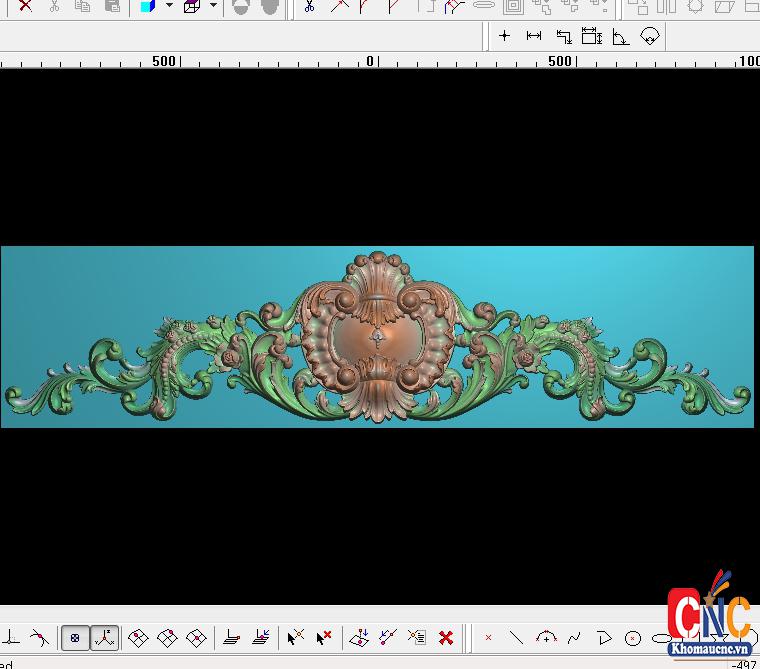Select the draw line tool
Image resolution: width=760 pixels, height=669 pixels.
(x=517, y=637)
